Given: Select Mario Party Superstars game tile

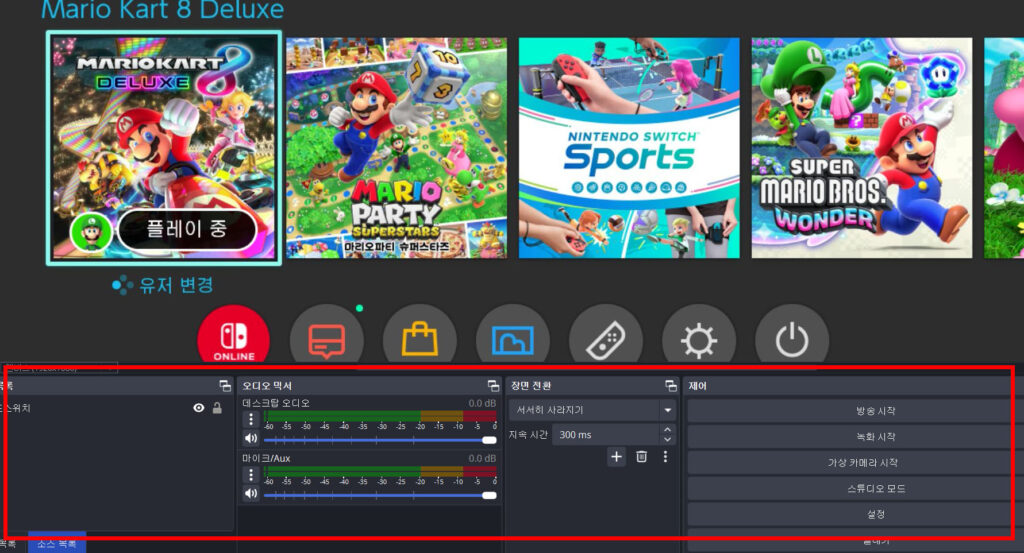Looking at the screenshot, I should tap(396, 148).
